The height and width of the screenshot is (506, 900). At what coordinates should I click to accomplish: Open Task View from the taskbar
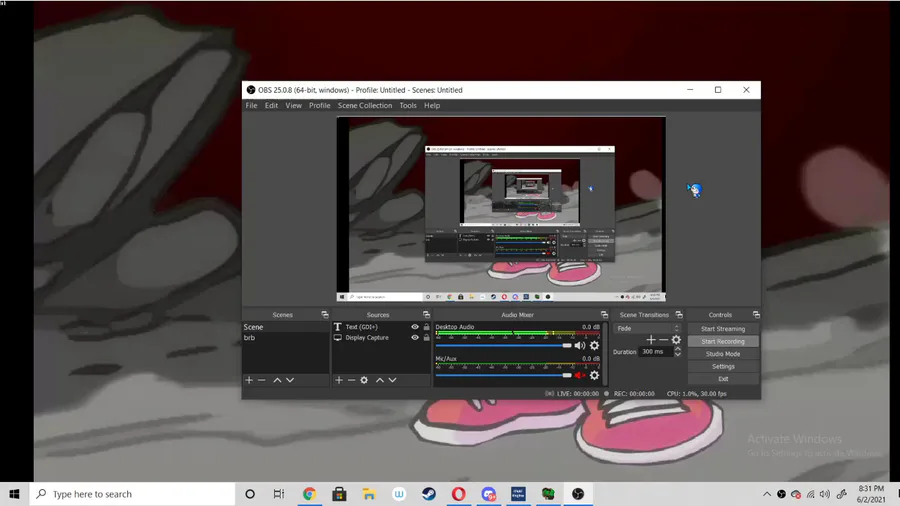coord(279,494)
